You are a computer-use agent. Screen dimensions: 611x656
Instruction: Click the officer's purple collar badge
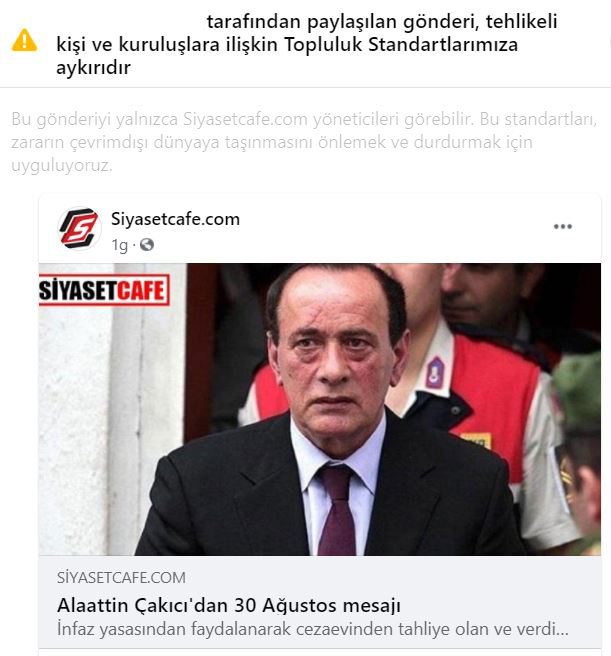(x=435, y=372)
